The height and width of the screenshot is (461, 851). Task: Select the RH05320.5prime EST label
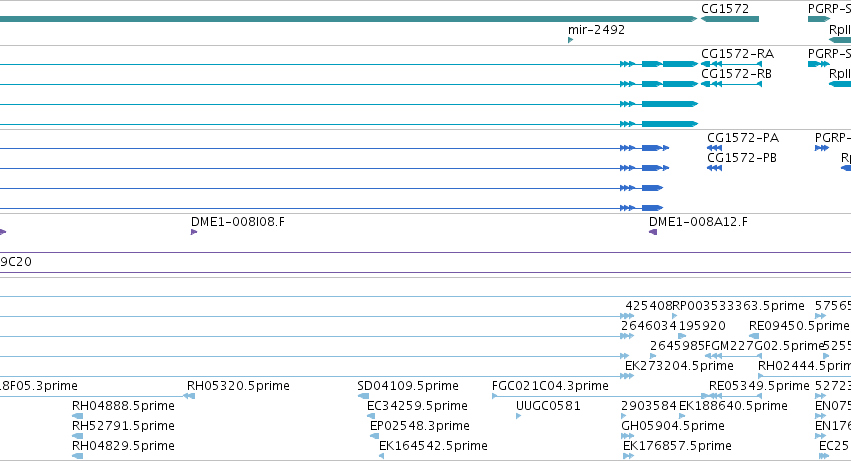click(x=238, y=386)
